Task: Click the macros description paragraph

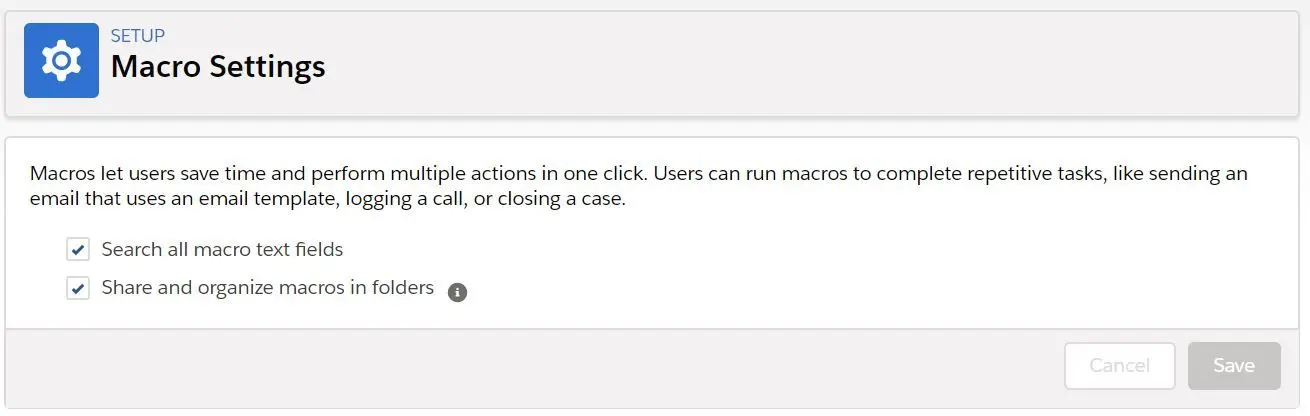Action: [x=639, y=186]
